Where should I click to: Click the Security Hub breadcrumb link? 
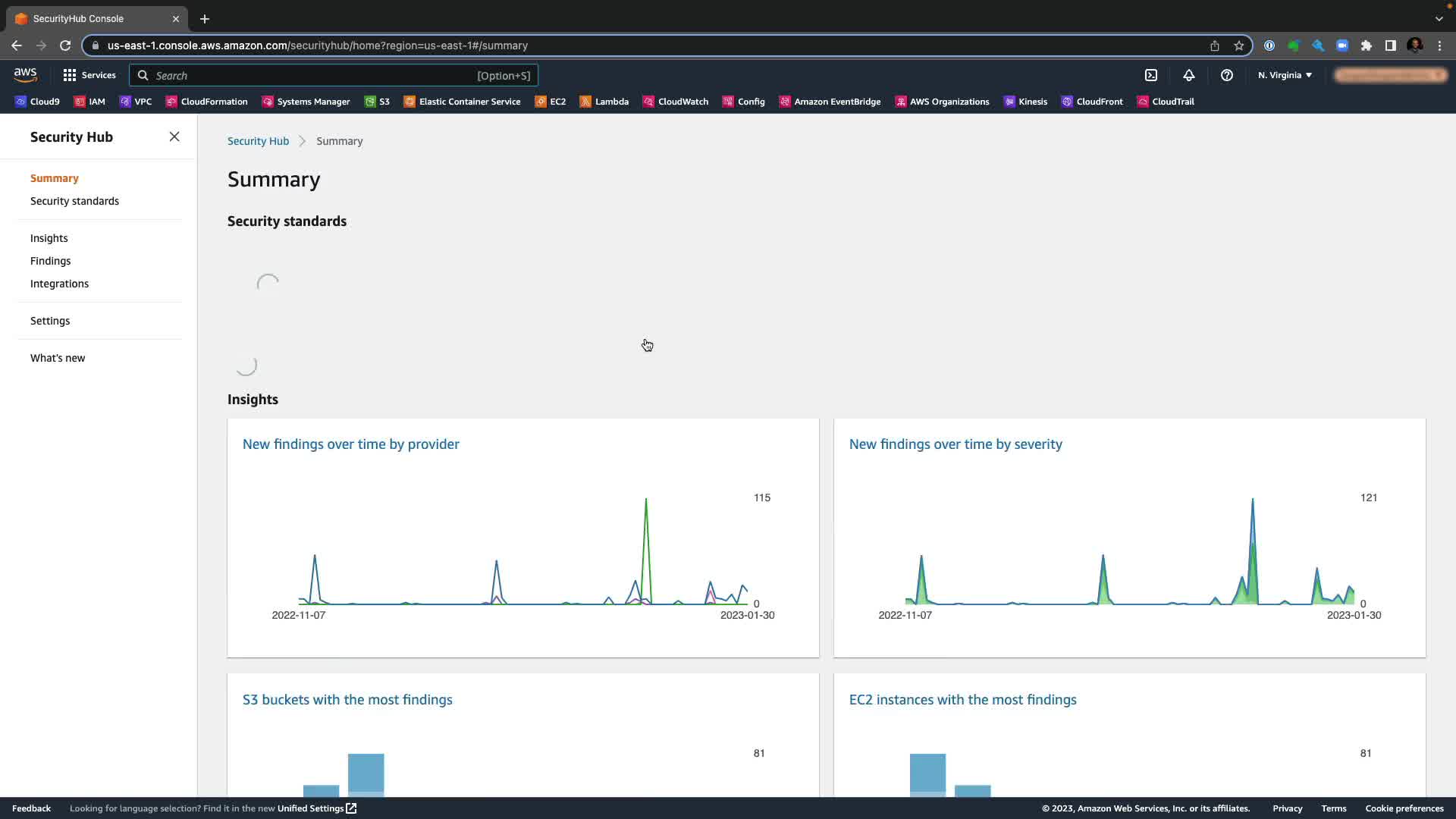(258, 141)
